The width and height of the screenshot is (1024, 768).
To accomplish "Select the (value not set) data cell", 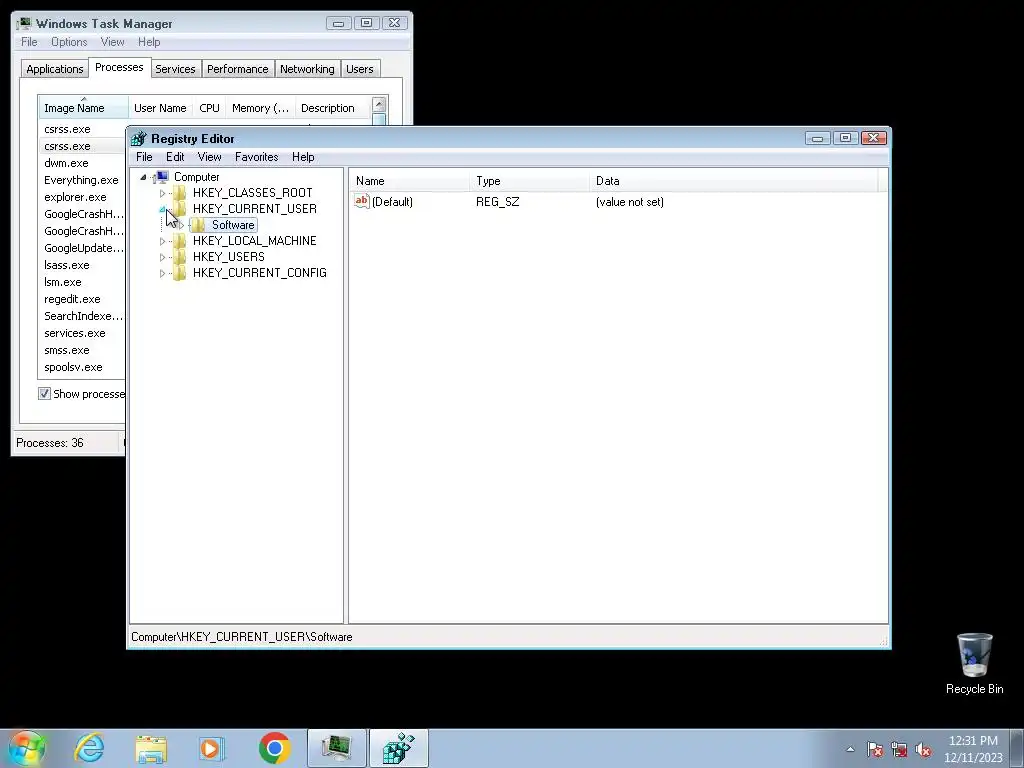I will point(630,202).
